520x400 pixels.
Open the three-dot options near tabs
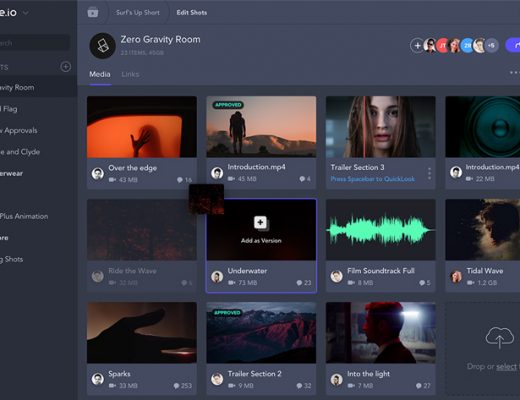(x=514, y=72)
